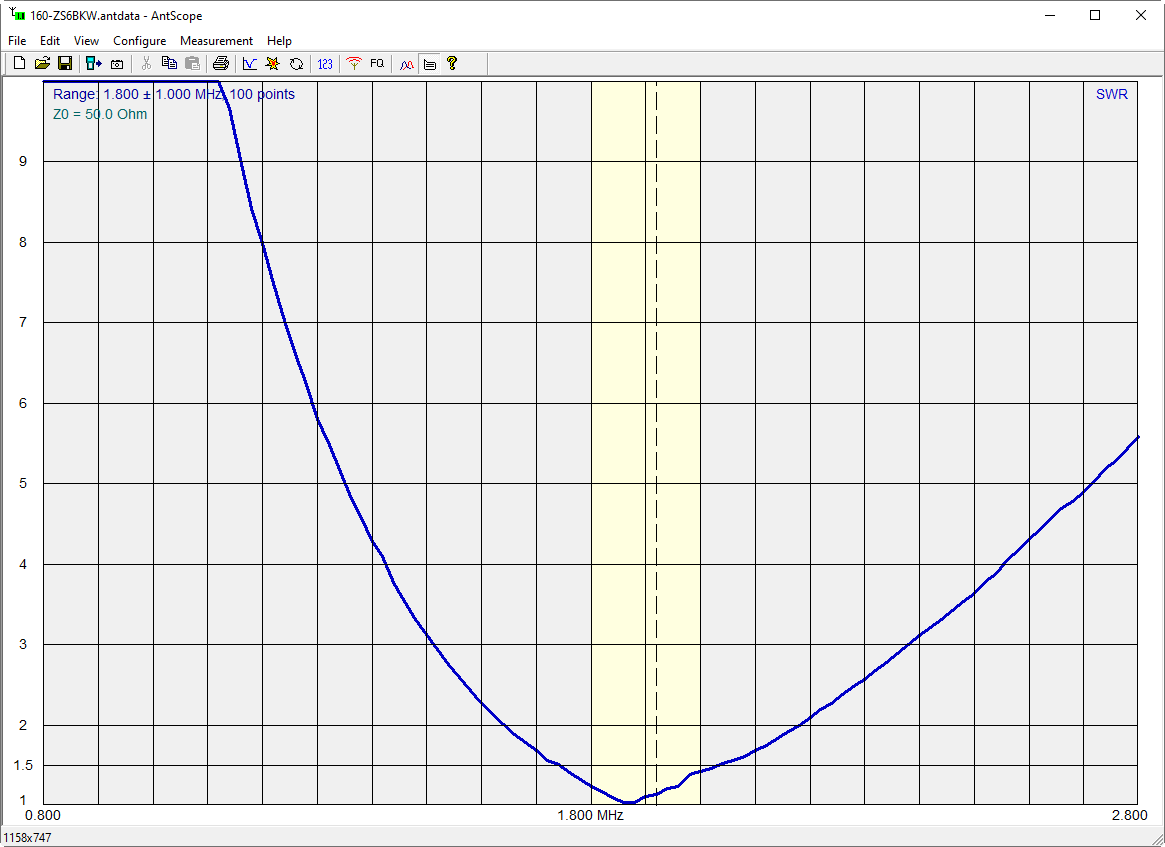Click the red-blue overlapping curves icon

(x=406, y=64)
